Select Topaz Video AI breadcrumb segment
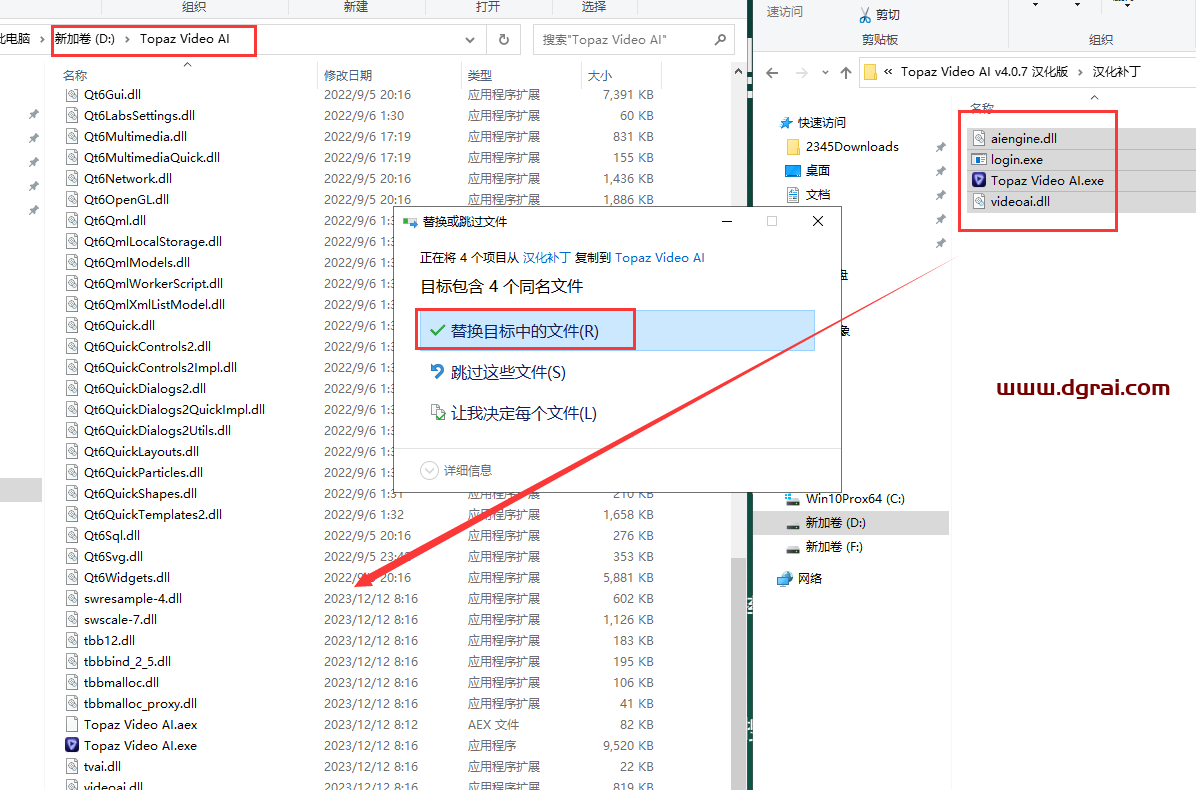This screenshot has width=1196, height=790. click(x=185, y=39)
